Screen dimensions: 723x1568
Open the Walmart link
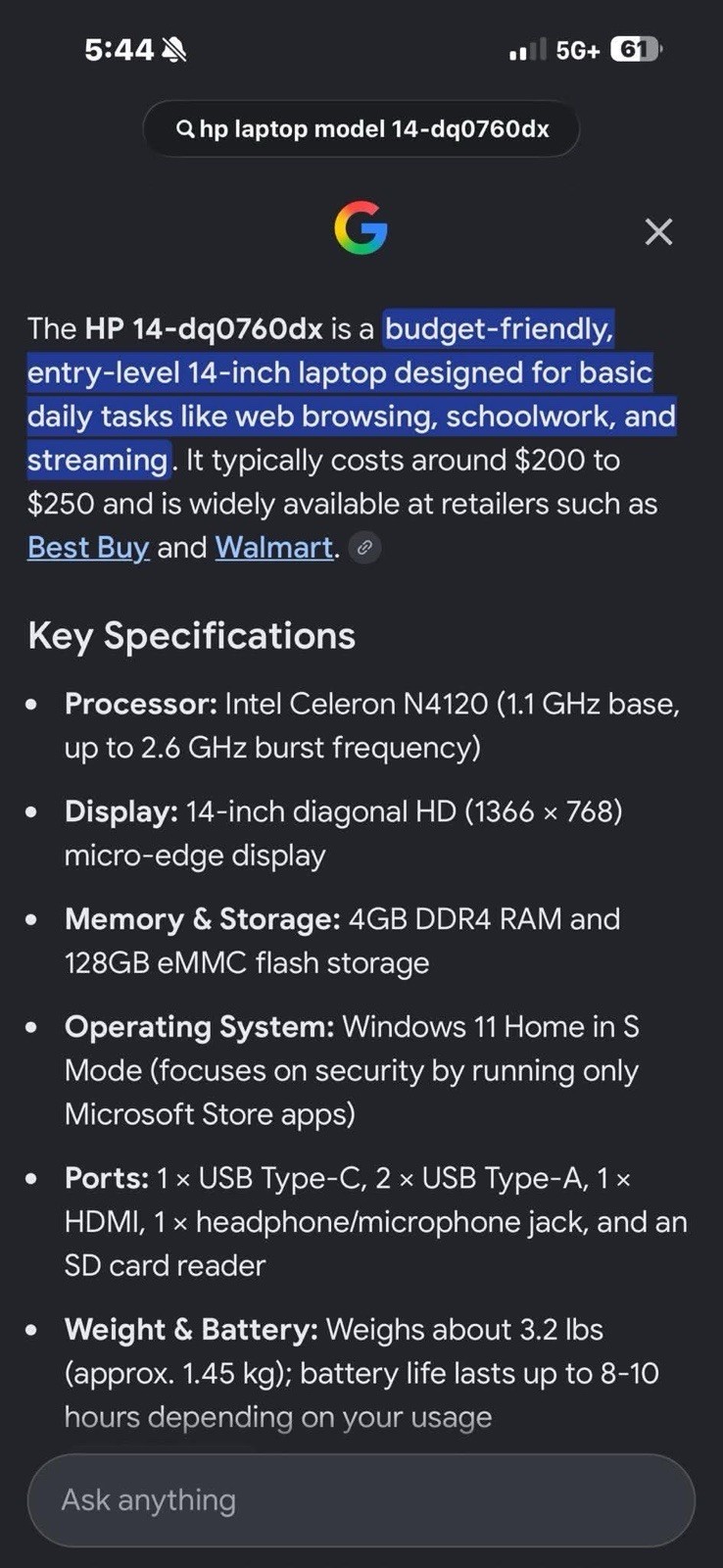click(x=274, y=547)
